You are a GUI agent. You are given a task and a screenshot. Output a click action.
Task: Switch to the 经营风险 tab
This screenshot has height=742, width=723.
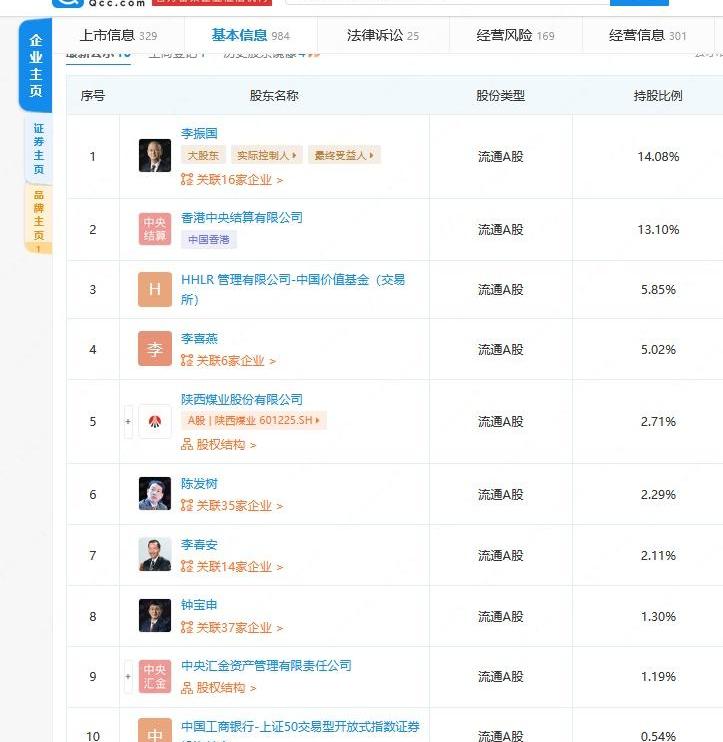point(515,35)
